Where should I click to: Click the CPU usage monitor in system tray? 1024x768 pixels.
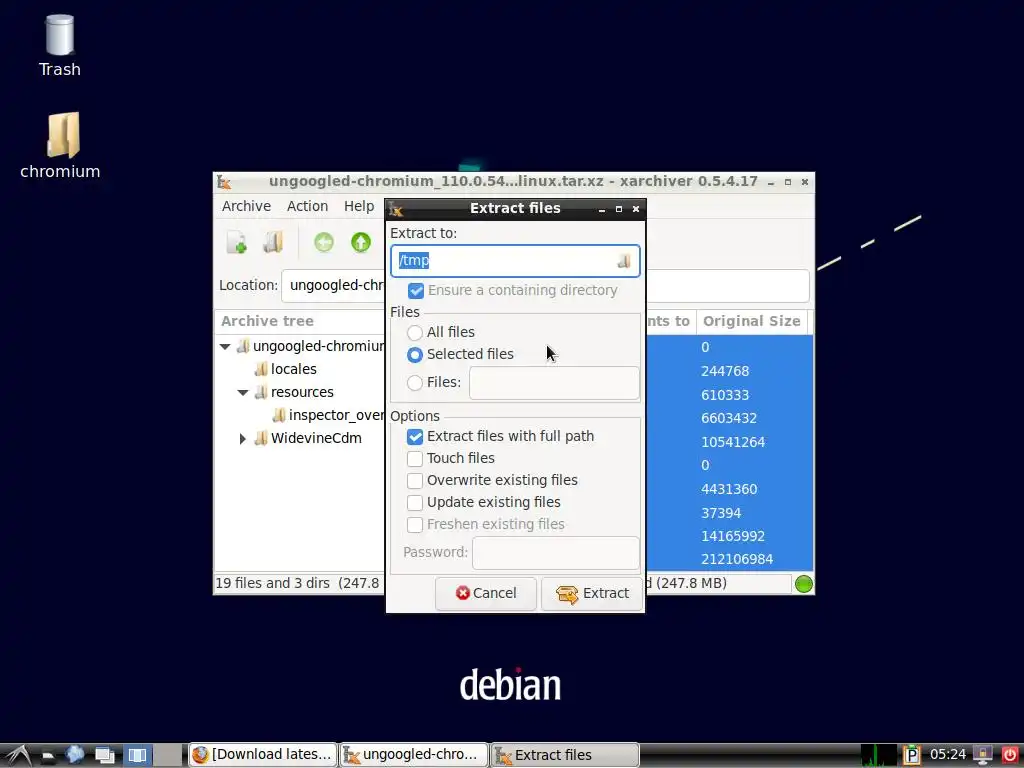click(x=878, y=755)
